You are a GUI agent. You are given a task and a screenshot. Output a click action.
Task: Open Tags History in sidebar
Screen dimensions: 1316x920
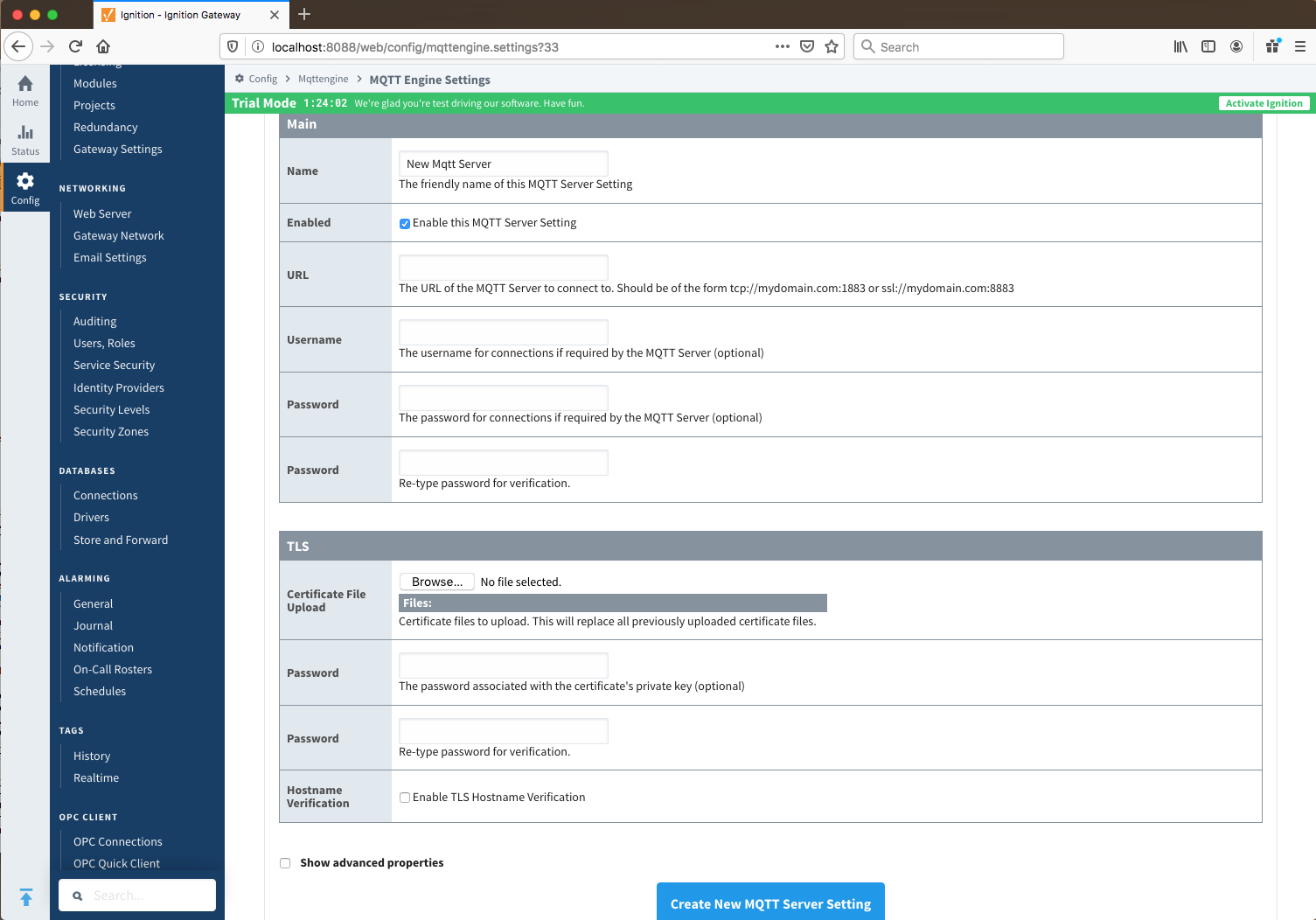(92, 756)
